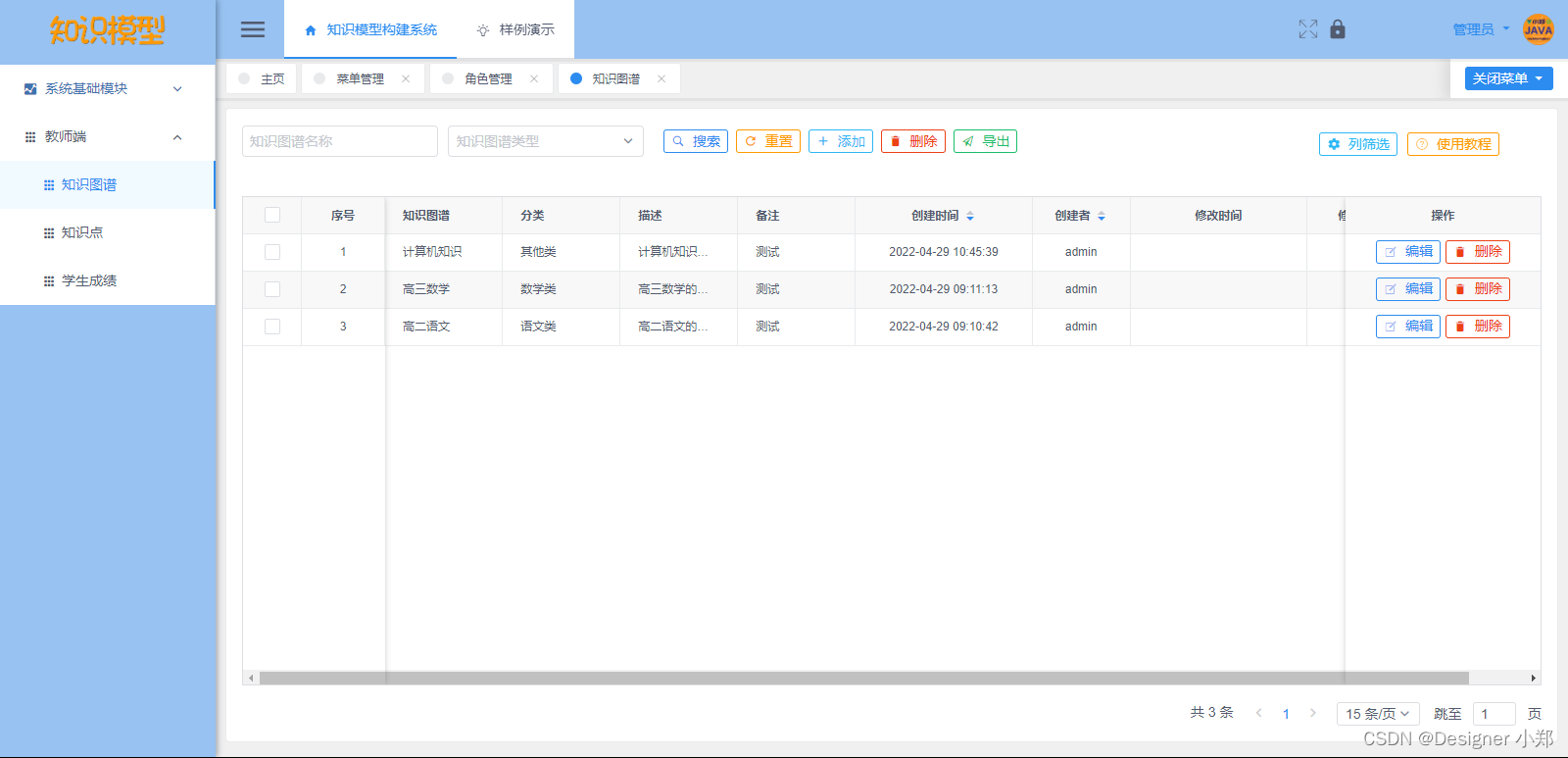This screenshot has height=758, width=1568.
Task: Go to next page arrow
Action: 1313,713
